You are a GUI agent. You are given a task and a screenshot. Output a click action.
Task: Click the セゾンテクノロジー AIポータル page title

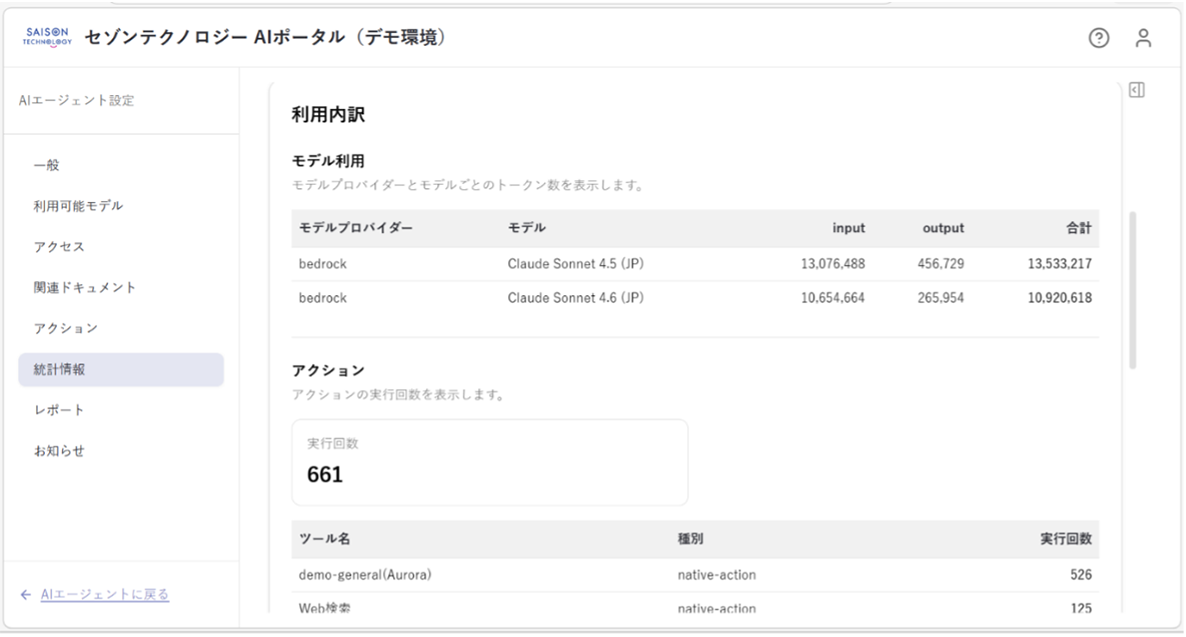(265, 37)
